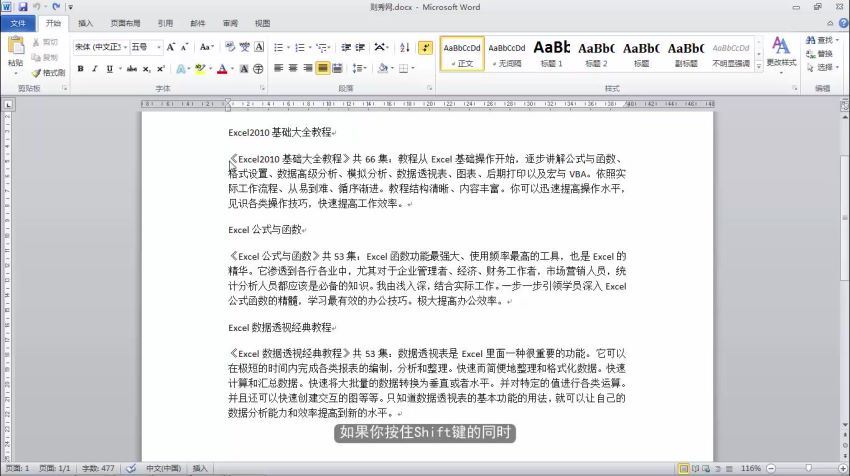Screen dimensions: 850x476
Task: Toggle Justify alignment button
Action: pyautogui.click(x=323, y=68)
